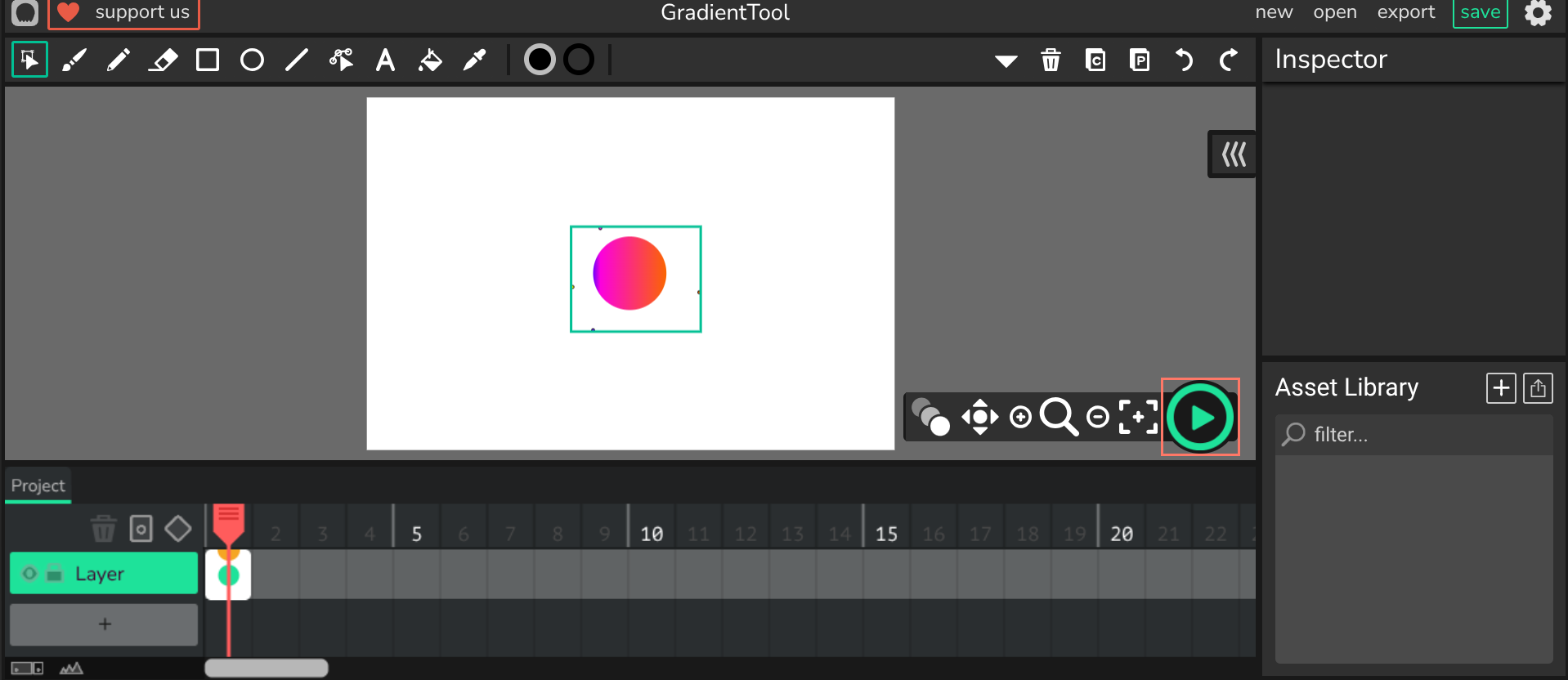Click the asset library upload icon
Image resolution: width=1568 pixels, height=680 pixels.
tap(1538, 388)
